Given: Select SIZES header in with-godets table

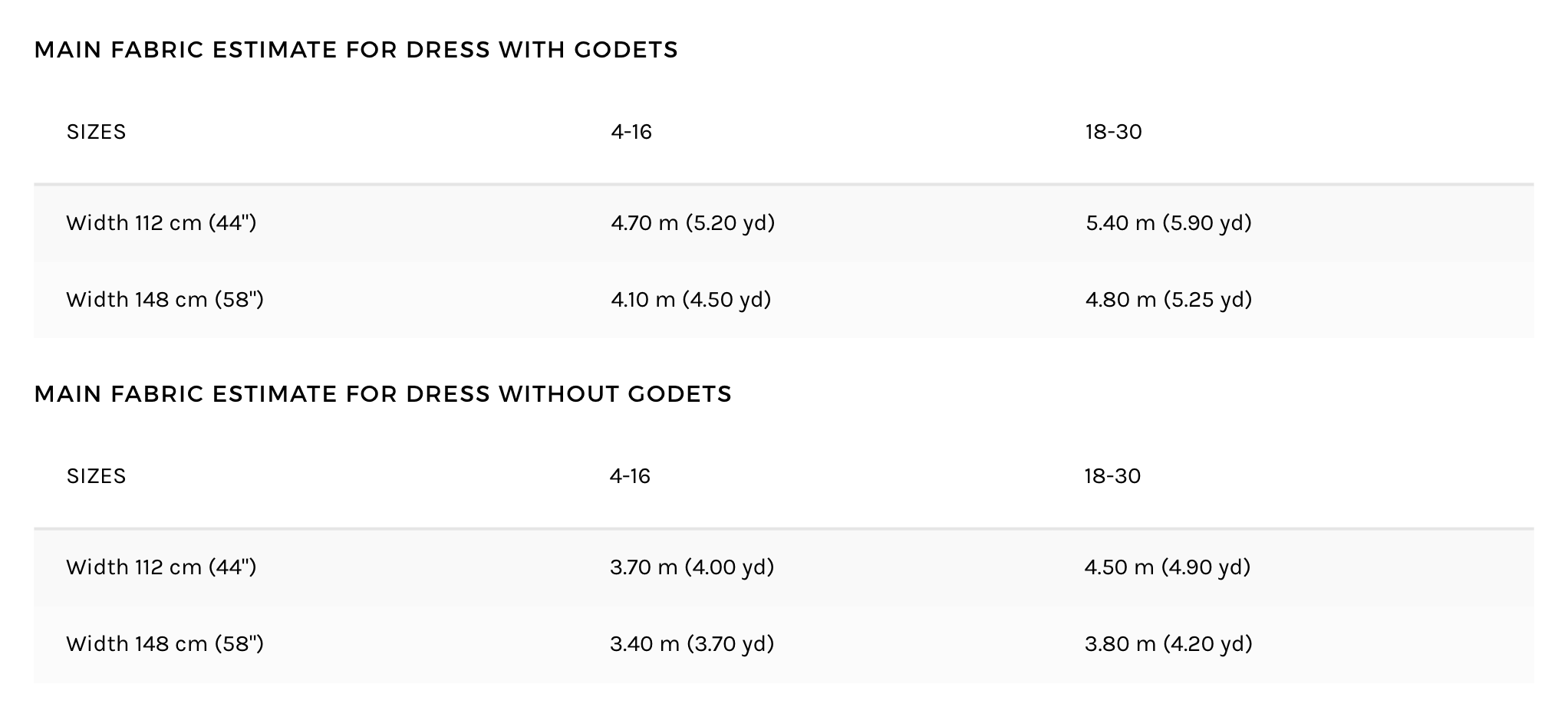Looking at the screenshot, I should point(96,132).
